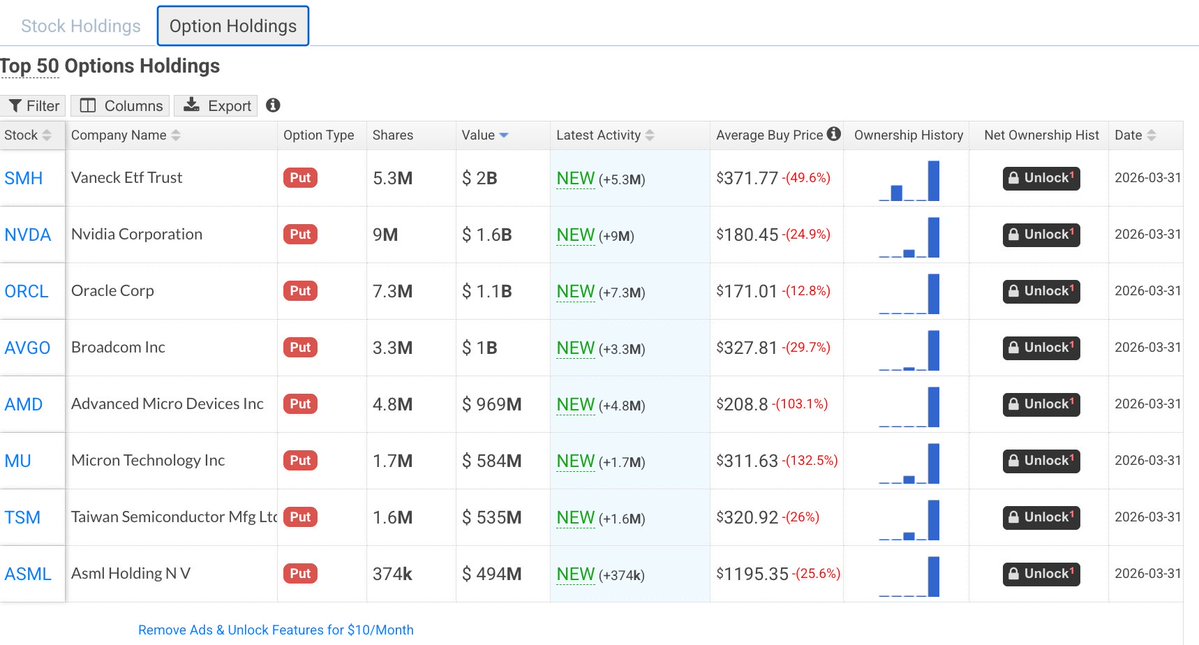Select the Nvidia Corporation company name

pos(137,234)
